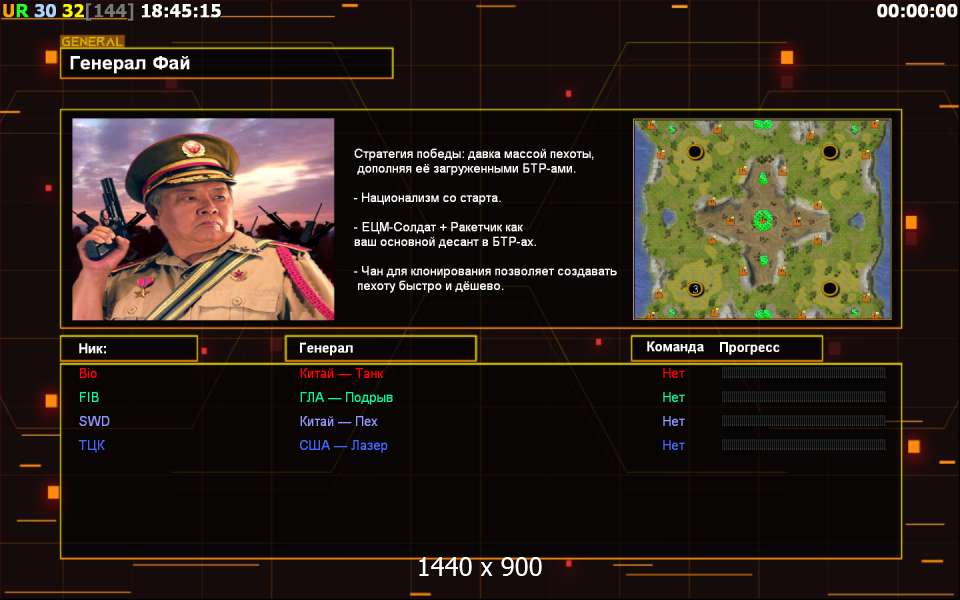Click 'ГЛА — Подрыв' general entry
This screenshot has height=600, width=960.
click(347, 397)
